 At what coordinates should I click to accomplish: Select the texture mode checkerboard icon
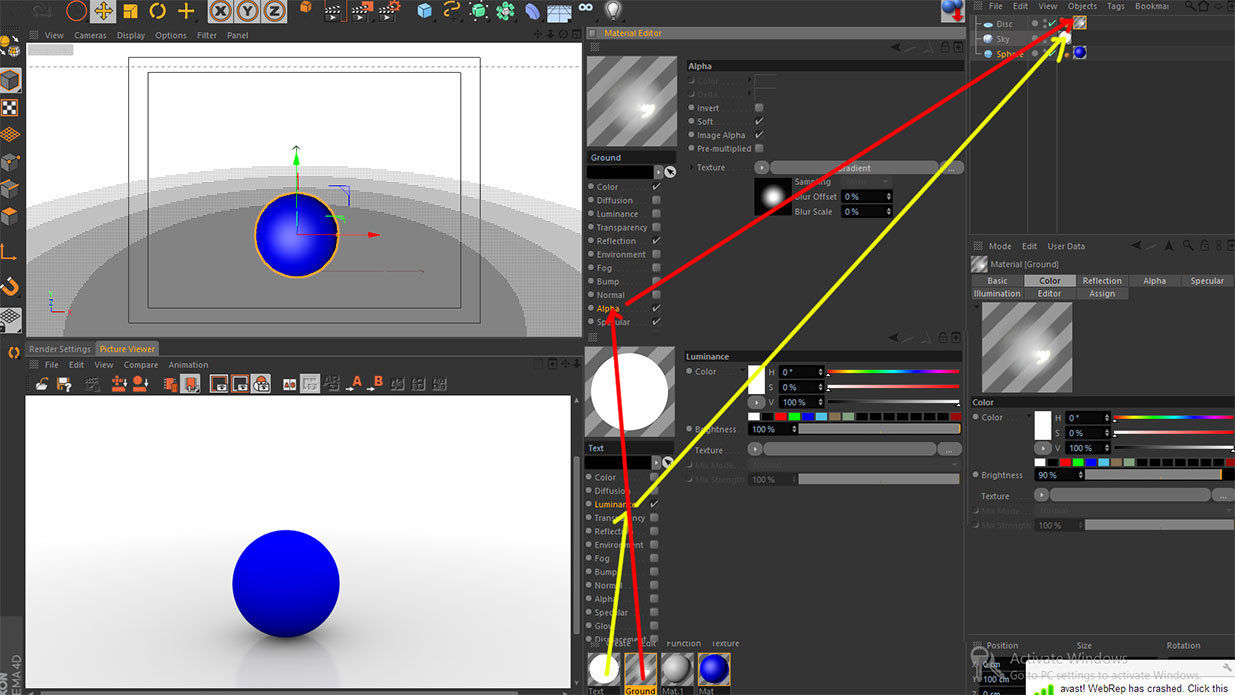(10, 108)
